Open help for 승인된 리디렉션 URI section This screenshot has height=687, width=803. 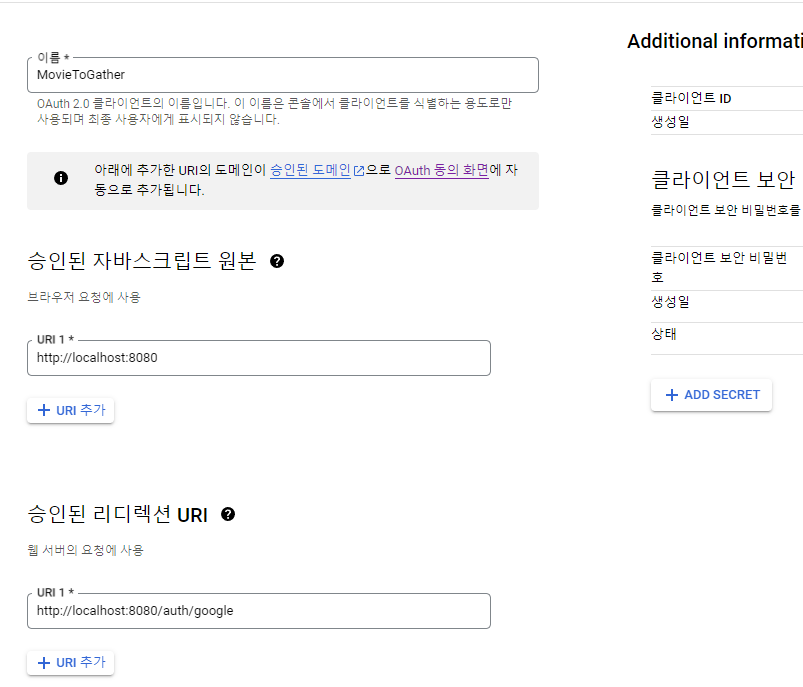[229, 514]
